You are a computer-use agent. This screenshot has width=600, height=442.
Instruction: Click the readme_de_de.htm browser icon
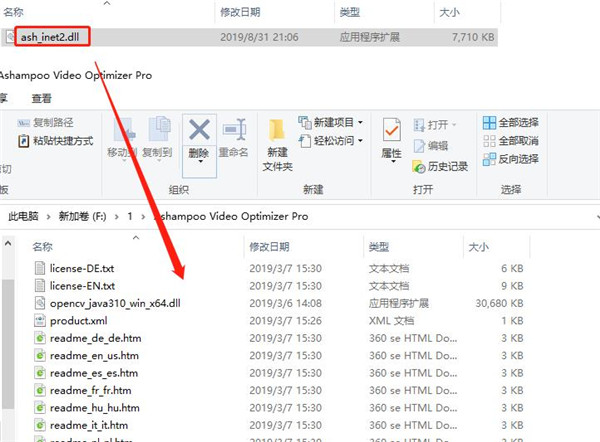(40, 338)
